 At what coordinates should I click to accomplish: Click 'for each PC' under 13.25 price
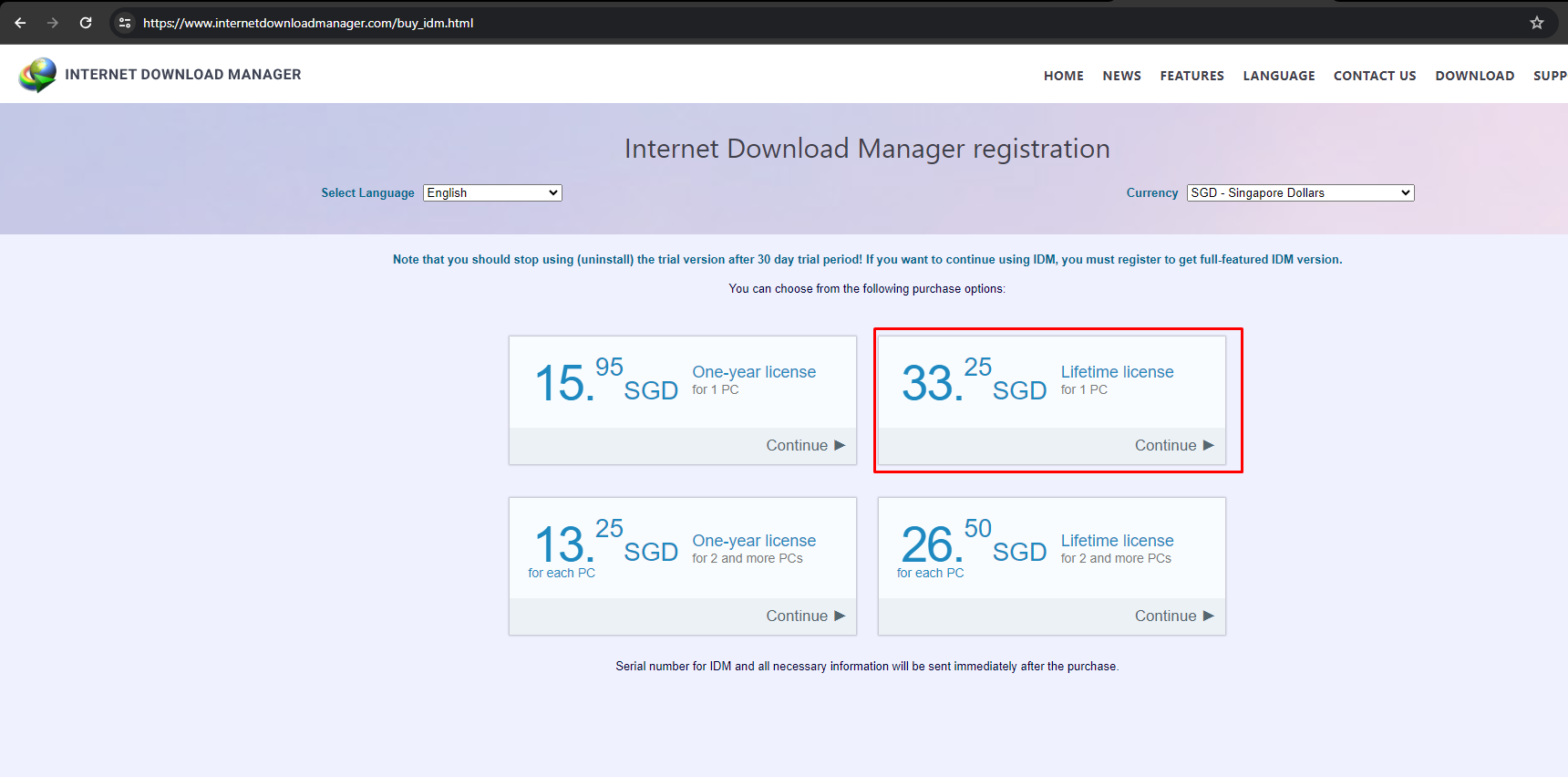[562, 573]
